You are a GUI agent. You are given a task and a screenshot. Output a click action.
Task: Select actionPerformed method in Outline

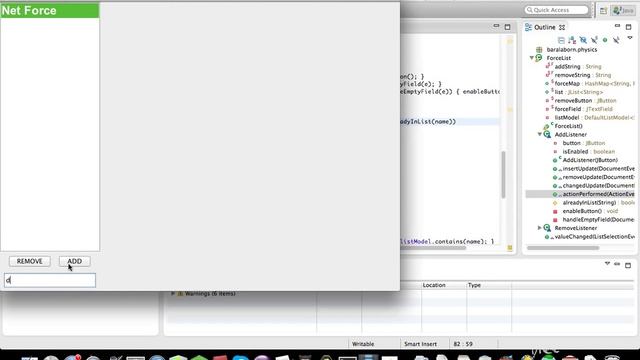click(598, 194)
